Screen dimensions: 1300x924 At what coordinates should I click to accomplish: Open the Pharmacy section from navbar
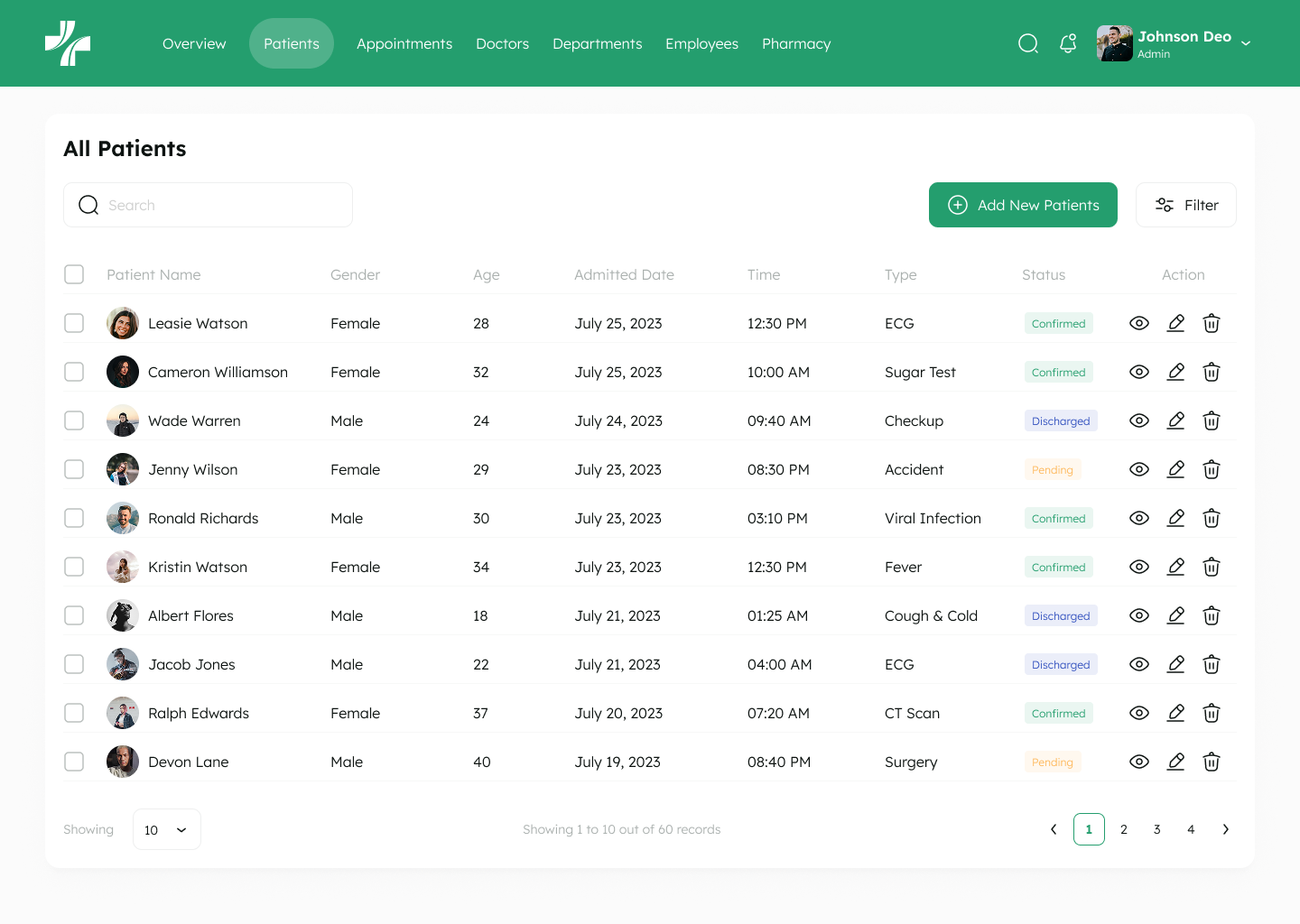[795, 43]
